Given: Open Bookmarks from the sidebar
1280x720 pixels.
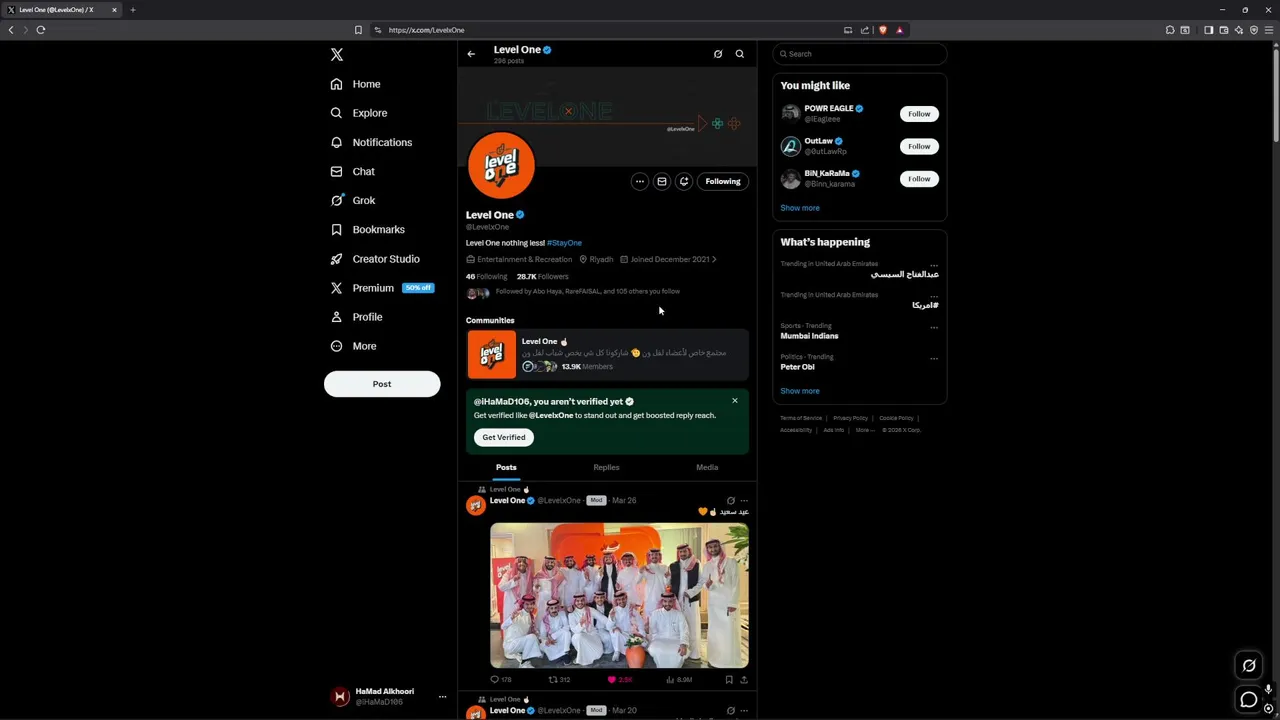Looking at the screenshot, I should tap(368, 229).
